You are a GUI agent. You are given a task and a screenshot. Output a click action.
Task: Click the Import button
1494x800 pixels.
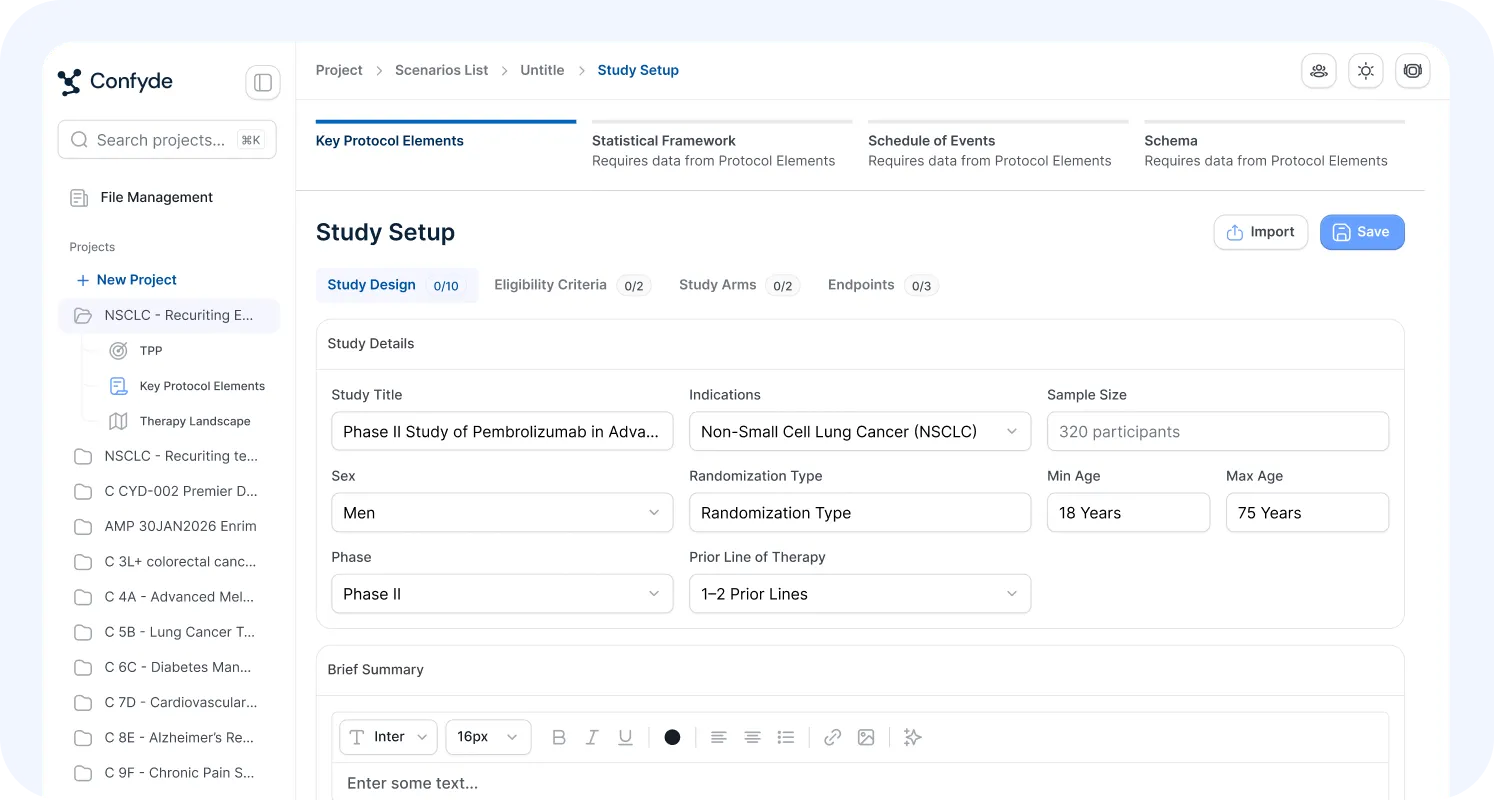point(1261,232)
